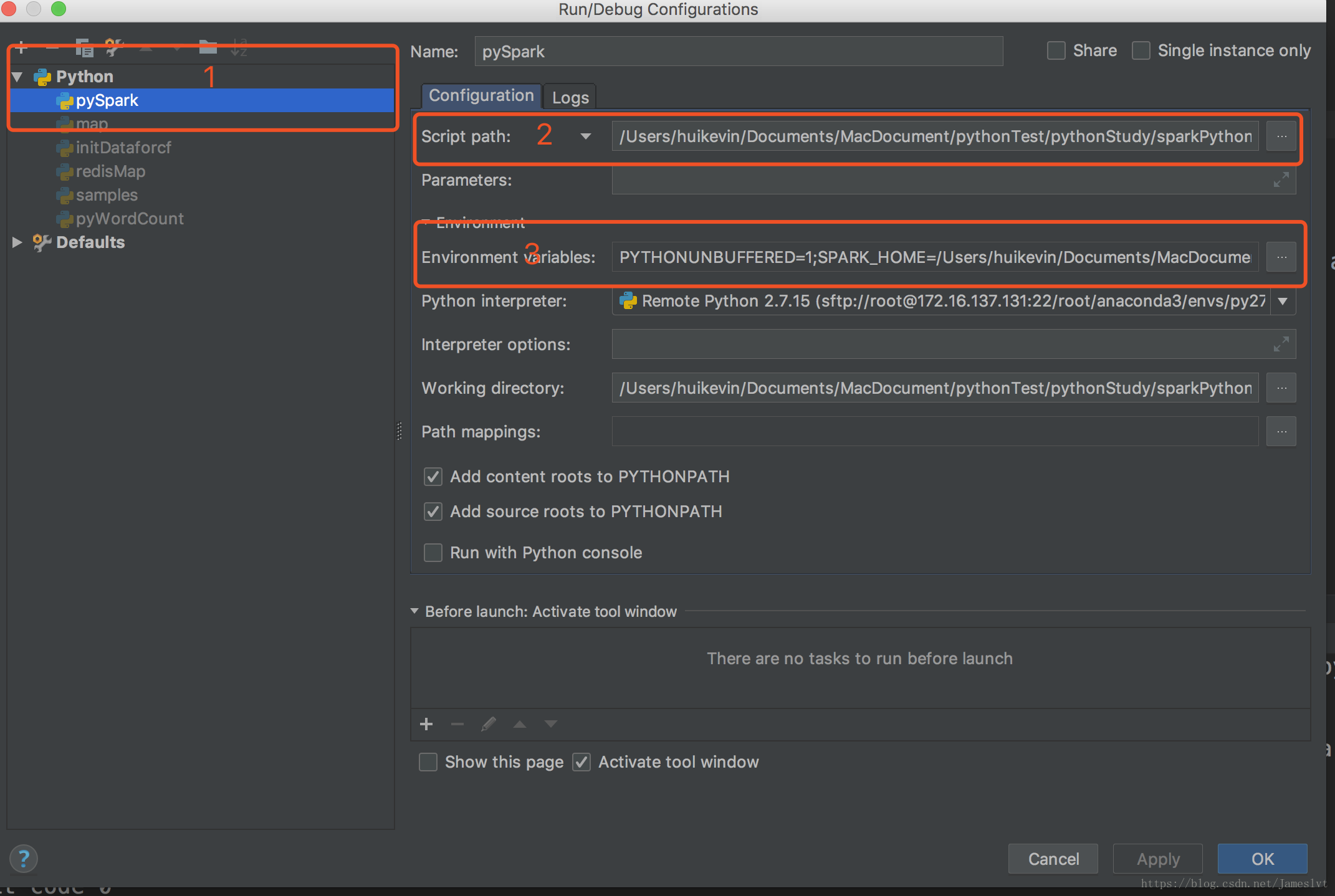This screenshot has width=1335, height=896.
Task: Copy the selected configuration
Action: click(84, 48)
